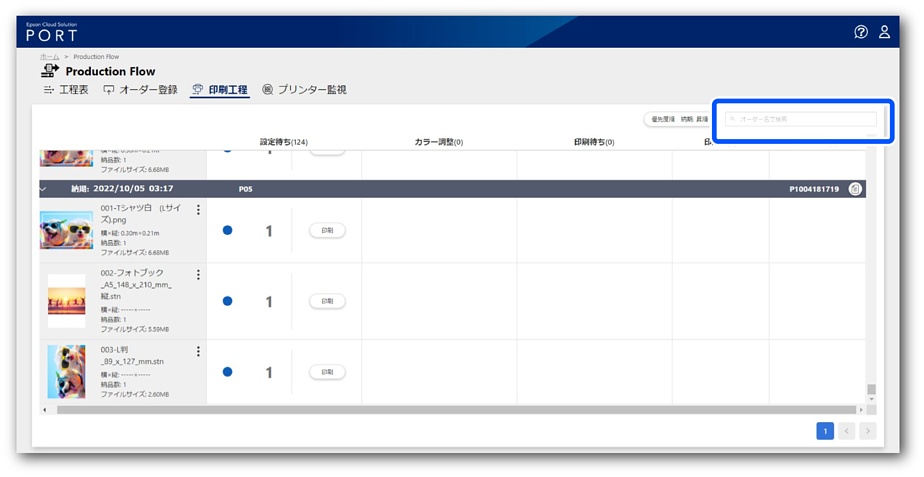Click the ホーム breadcrumb link
This screenshot has width=924, height=477.
(49, 57)
